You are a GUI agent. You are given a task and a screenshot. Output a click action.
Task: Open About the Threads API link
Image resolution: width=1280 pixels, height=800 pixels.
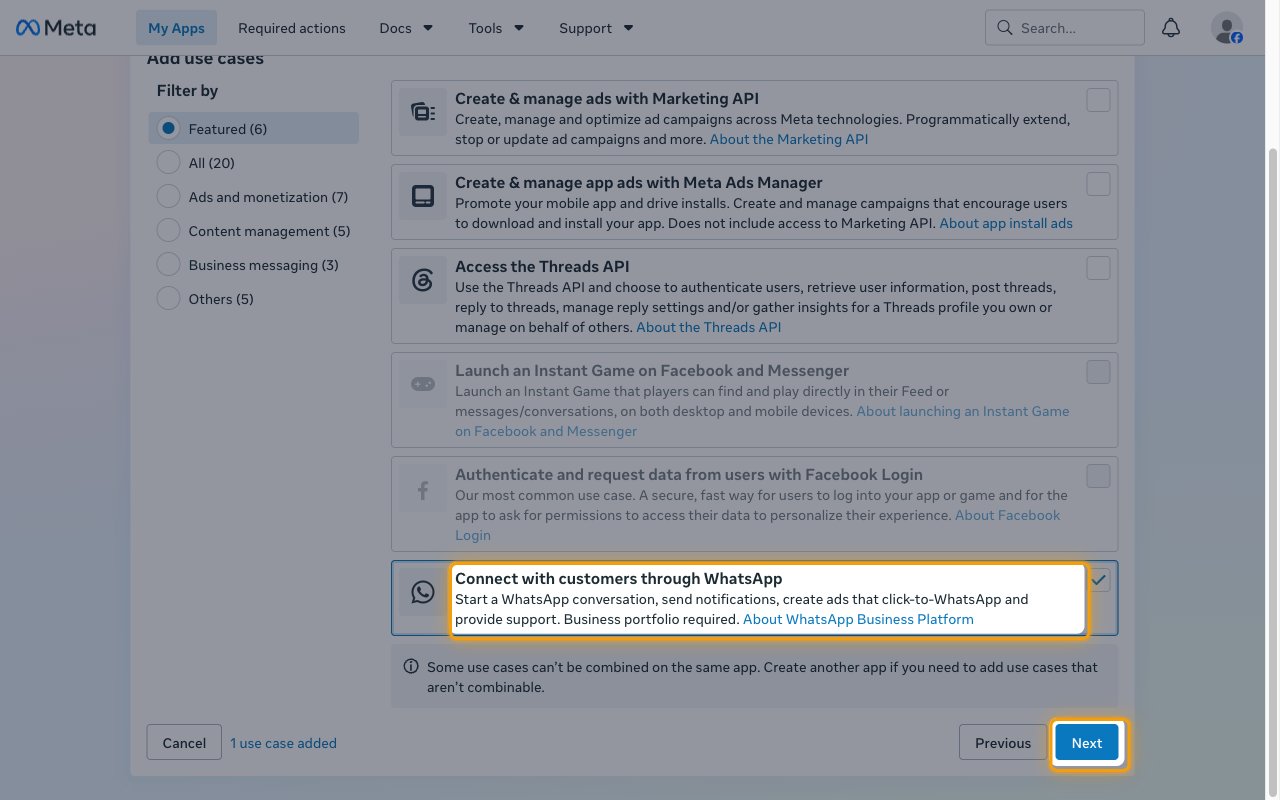[x=709, y=327]
